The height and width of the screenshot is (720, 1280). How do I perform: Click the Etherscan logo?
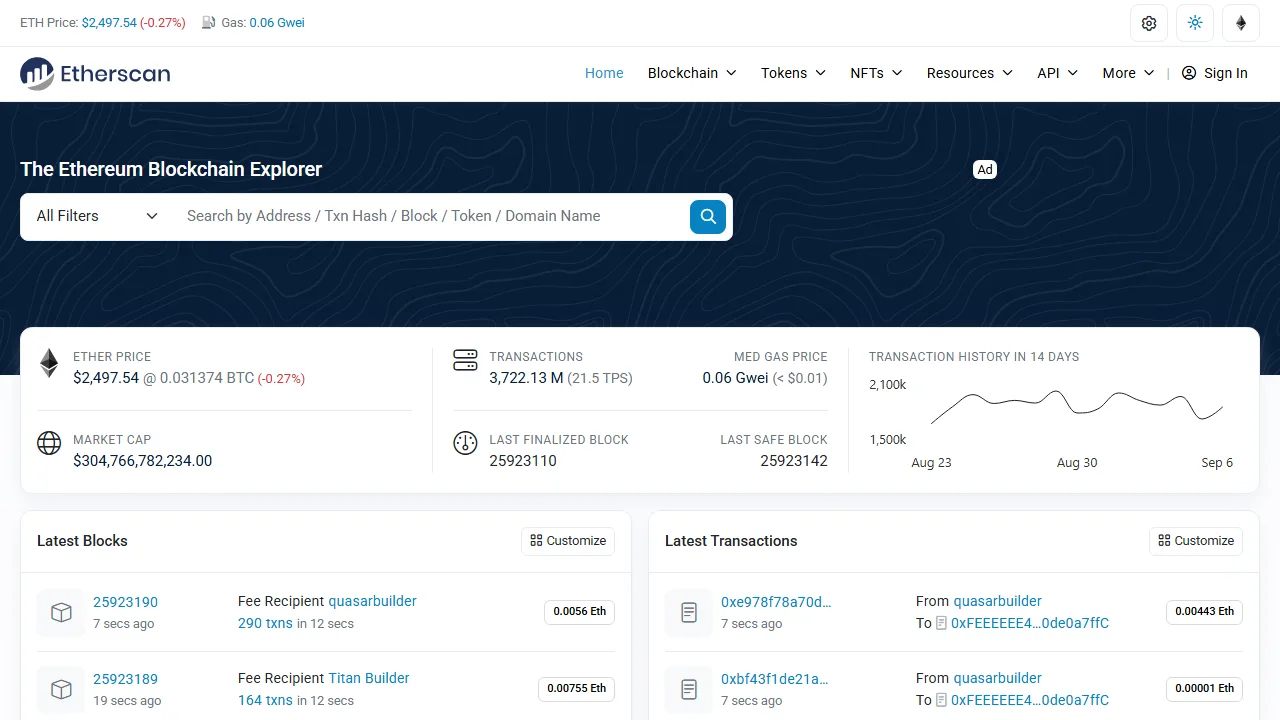[95, 73]
